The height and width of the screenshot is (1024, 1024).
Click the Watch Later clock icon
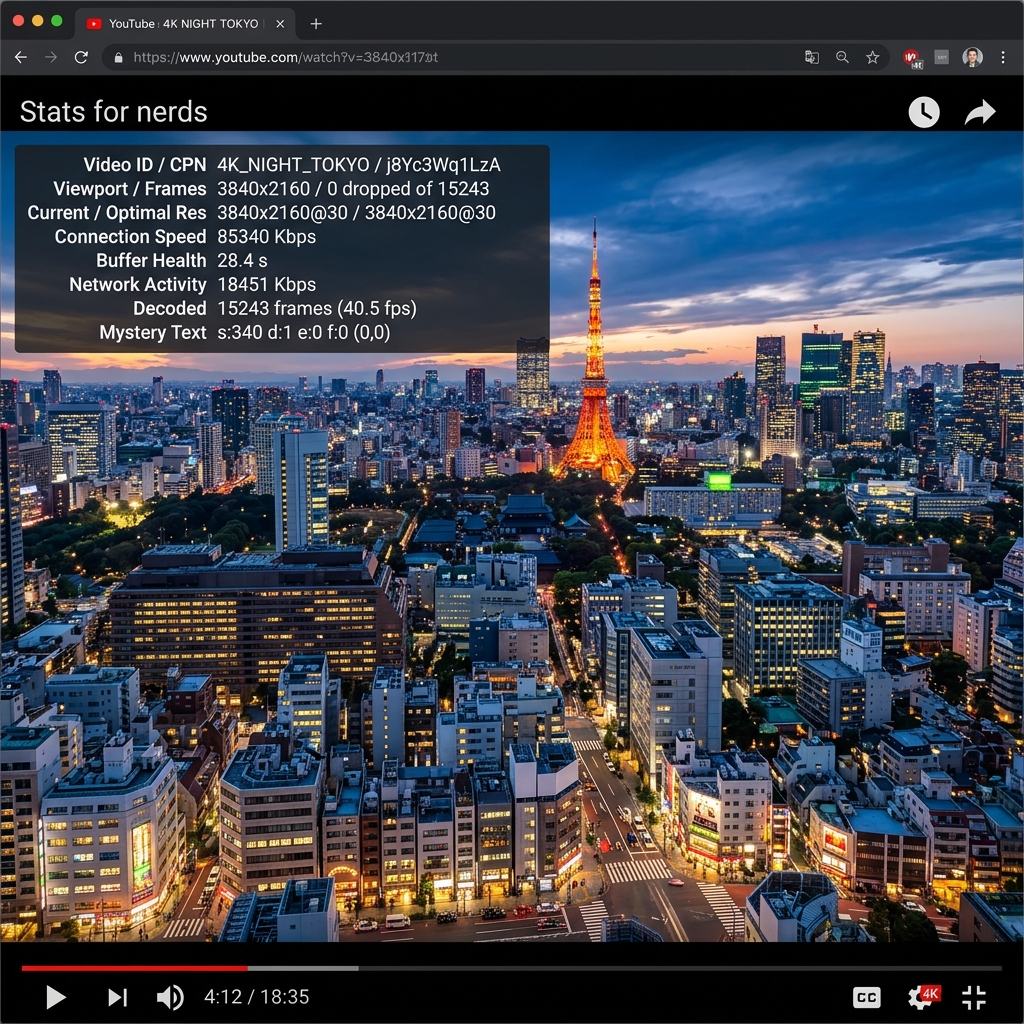click(923, 112)
